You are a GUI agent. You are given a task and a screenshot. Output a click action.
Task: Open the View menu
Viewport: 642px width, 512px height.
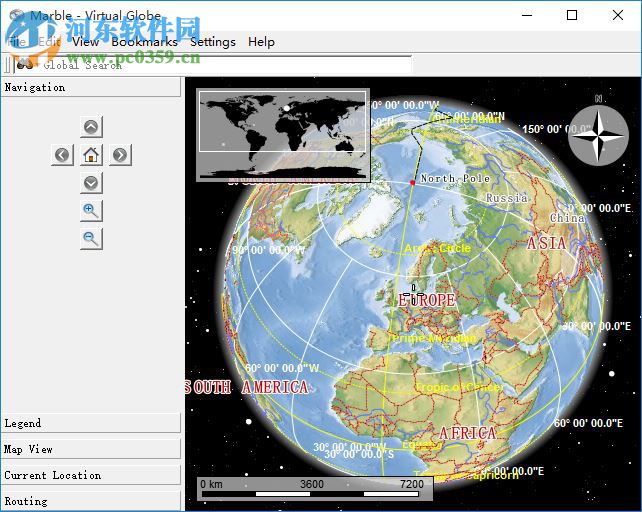click(86, 42)
